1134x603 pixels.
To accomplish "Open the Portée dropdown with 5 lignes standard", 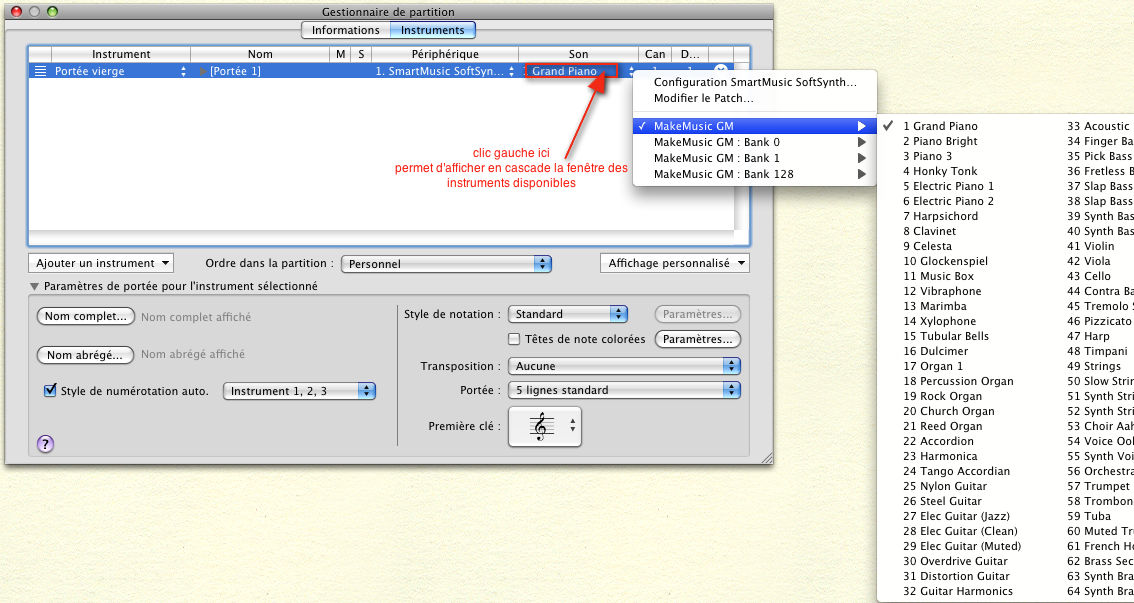I will coord(624,390).
